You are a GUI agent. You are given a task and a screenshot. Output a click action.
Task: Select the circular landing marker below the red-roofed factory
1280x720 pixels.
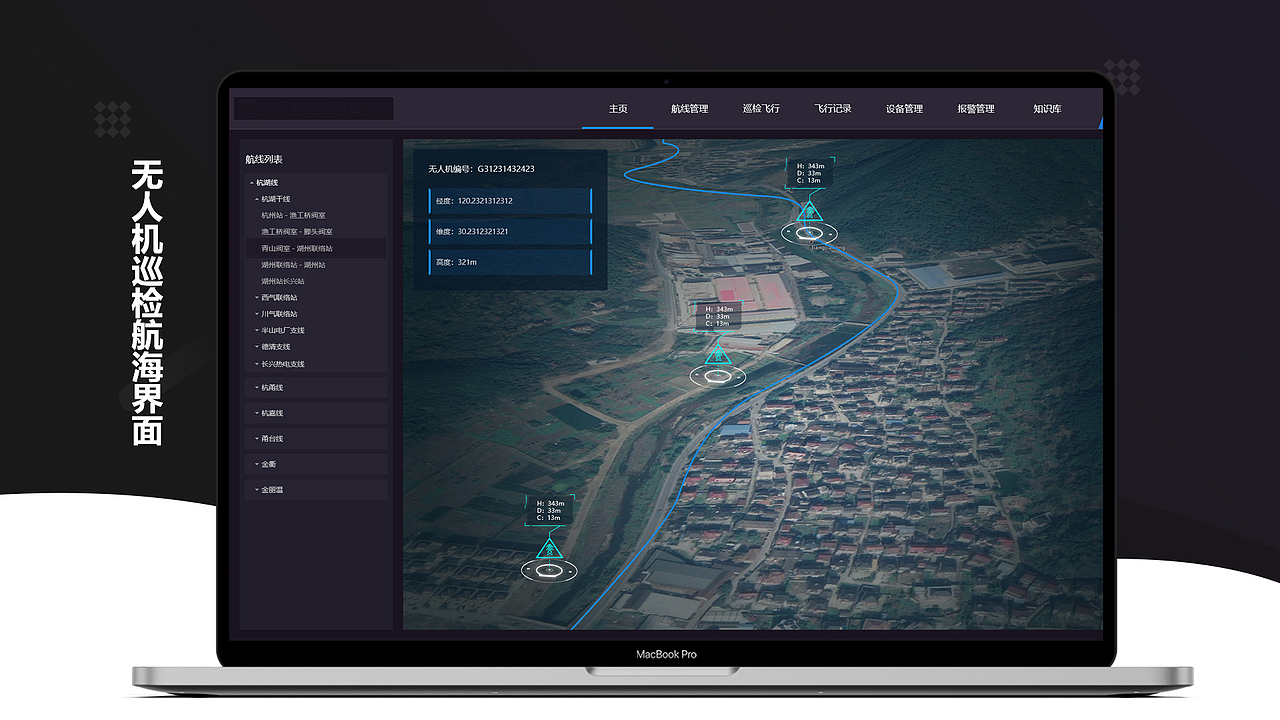718,376
